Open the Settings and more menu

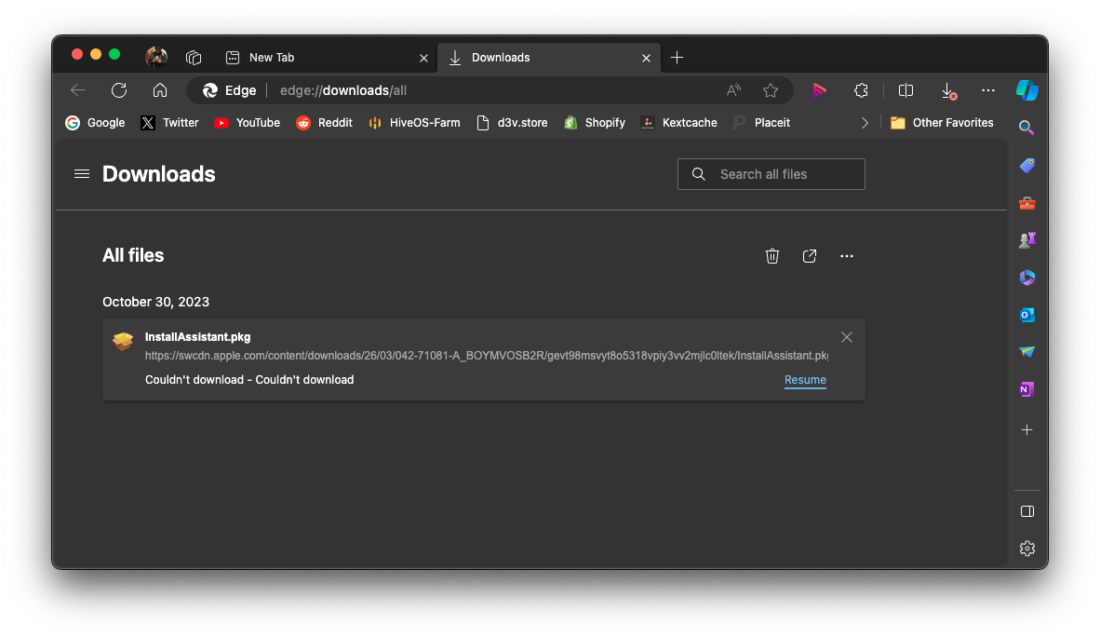[x=988, y=90]
